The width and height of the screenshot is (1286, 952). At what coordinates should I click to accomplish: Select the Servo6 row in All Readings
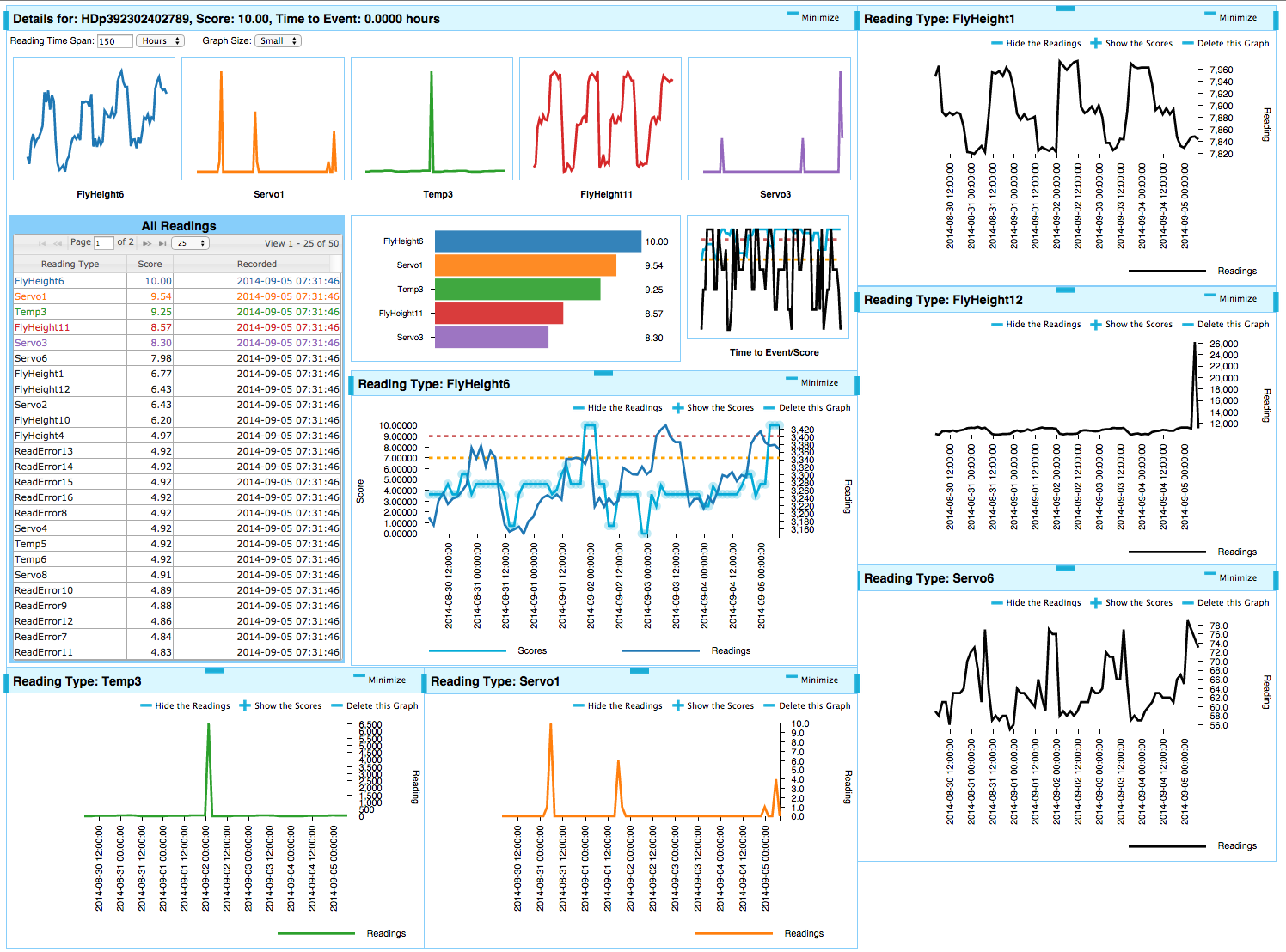[177, 358]
